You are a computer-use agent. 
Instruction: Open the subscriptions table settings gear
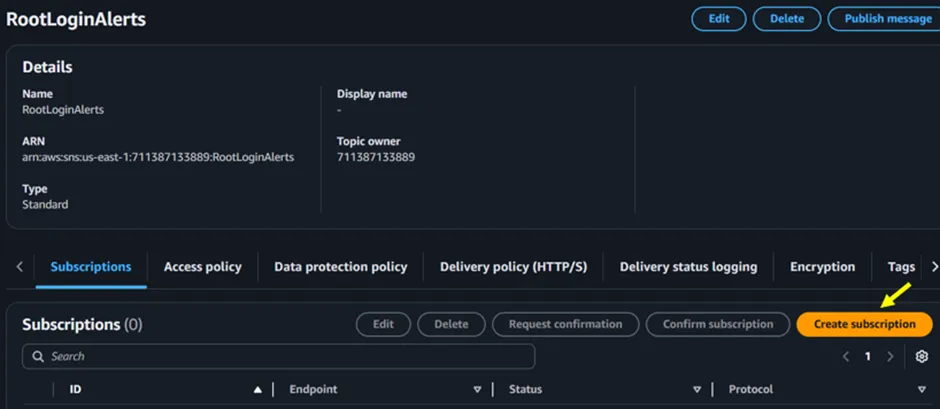point(922,357)
